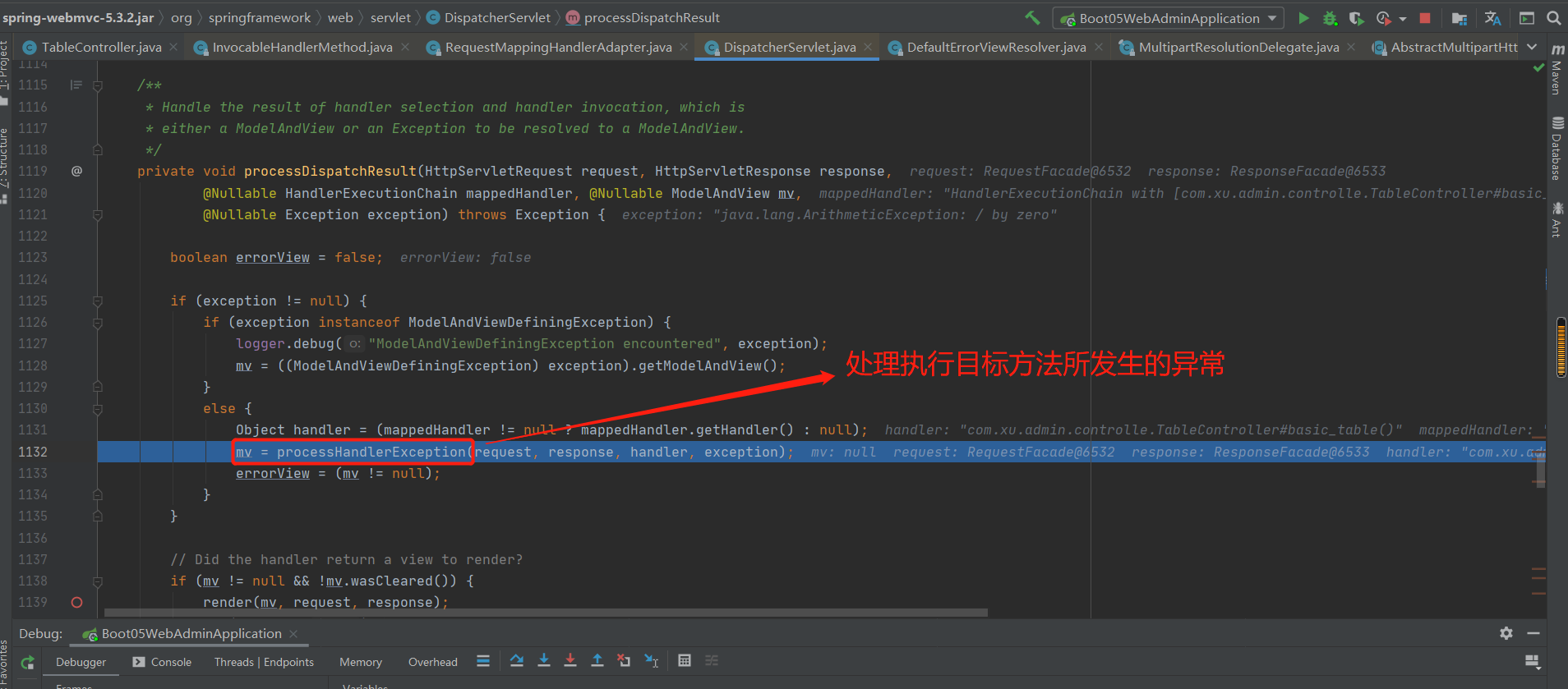Open the Project Structure dialog icon

point(1460,18)
